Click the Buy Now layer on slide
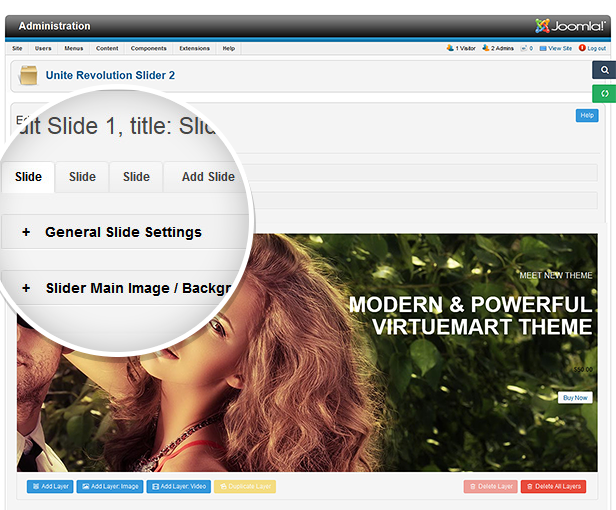 [575, 397]
